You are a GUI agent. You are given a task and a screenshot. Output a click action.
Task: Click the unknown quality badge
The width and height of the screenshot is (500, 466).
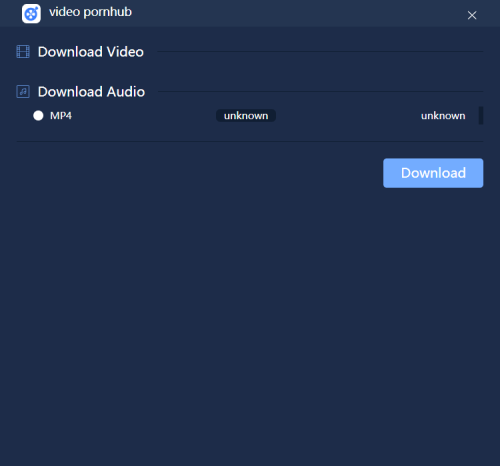point(246,116)
